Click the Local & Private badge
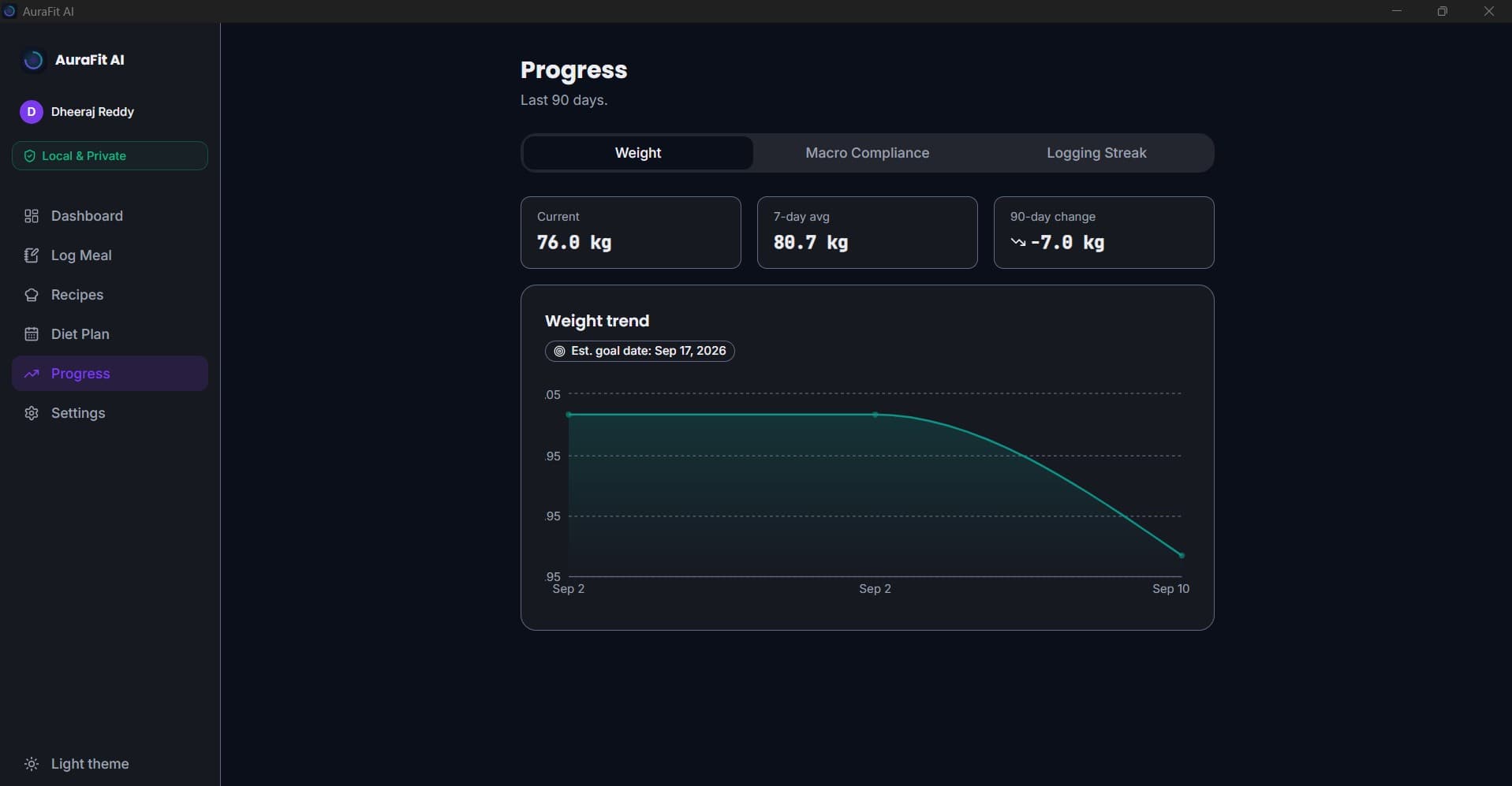Screen dimensions: 1512x786 (110, 156)
